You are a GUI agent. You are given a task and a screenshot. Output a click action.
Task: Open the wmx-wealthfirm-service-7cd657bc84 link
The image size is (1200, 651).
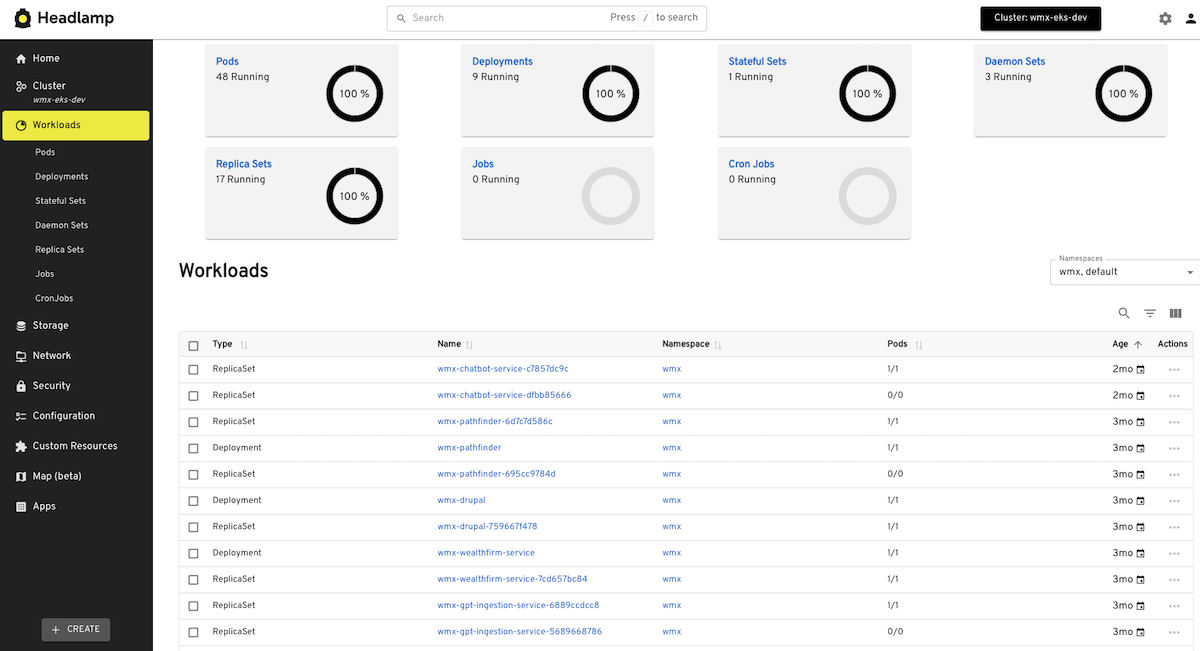(512, 579)
